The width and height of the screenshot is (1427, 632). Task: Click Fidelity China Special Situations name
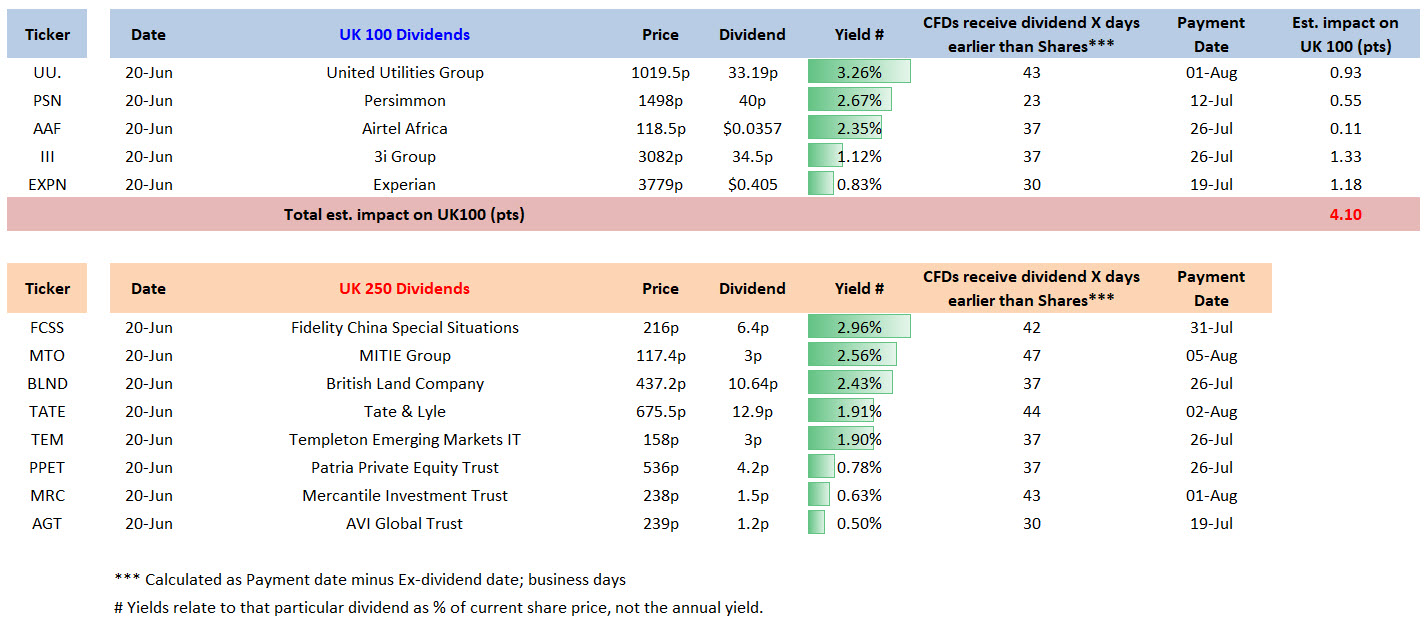click(405, 328)
